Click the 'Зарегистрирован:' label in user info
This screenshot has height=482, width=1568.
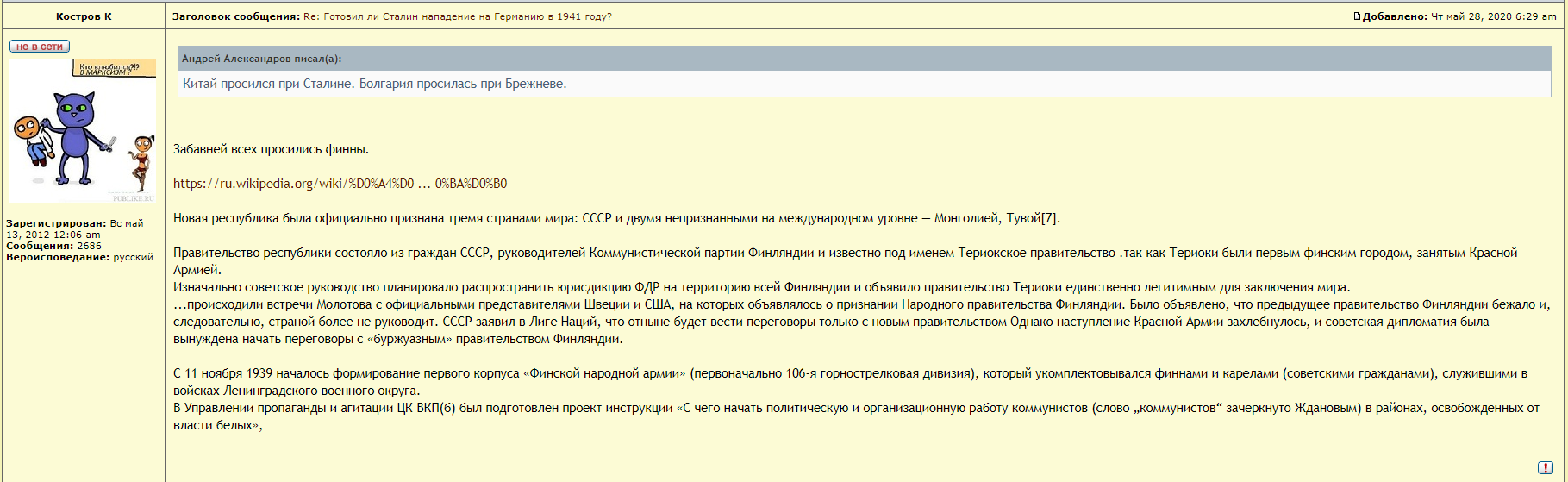(x=56, y=223)
